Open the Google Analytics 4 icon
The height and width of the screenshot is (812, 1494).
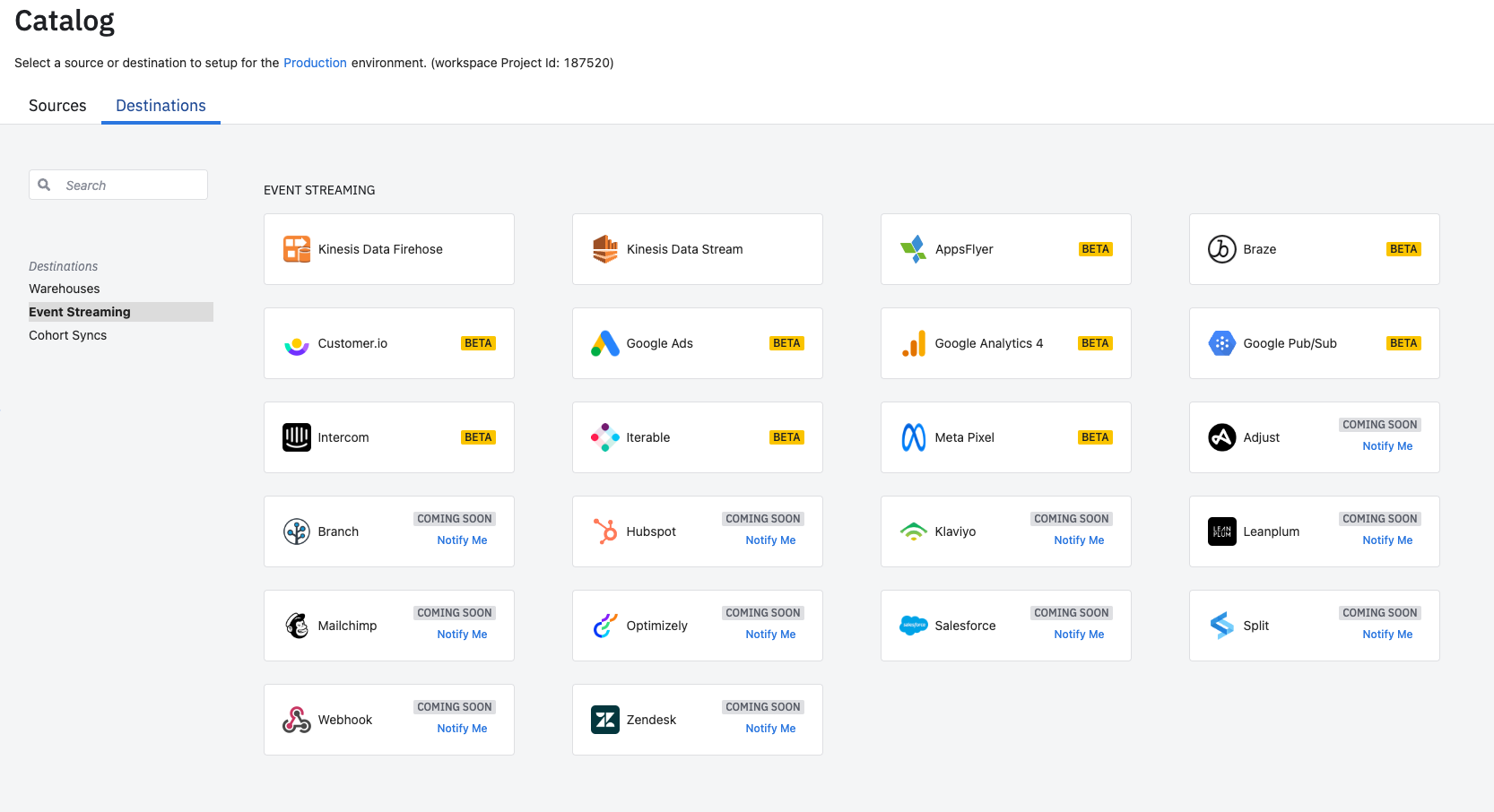914,343
